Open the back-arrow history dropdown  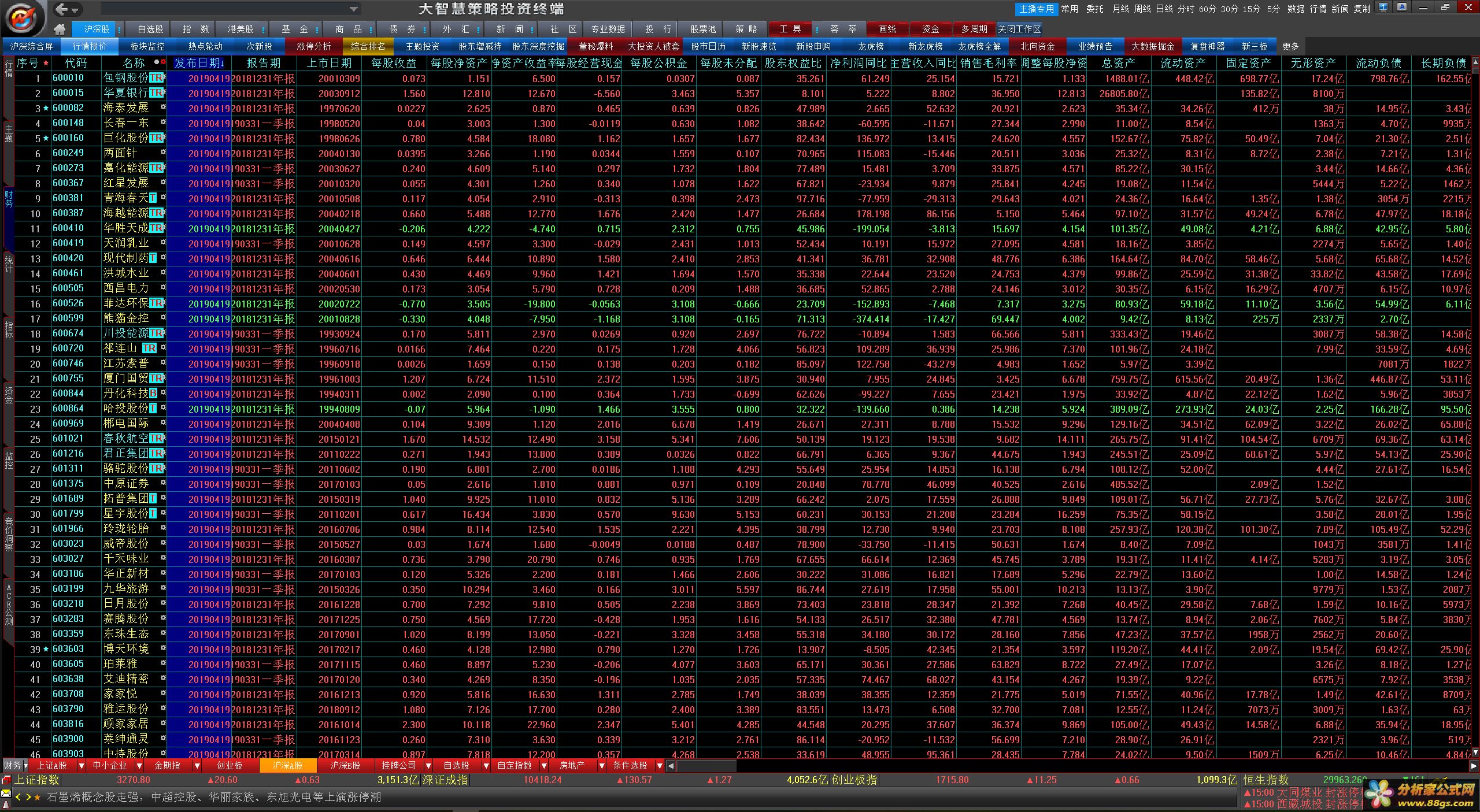[75, 9]
